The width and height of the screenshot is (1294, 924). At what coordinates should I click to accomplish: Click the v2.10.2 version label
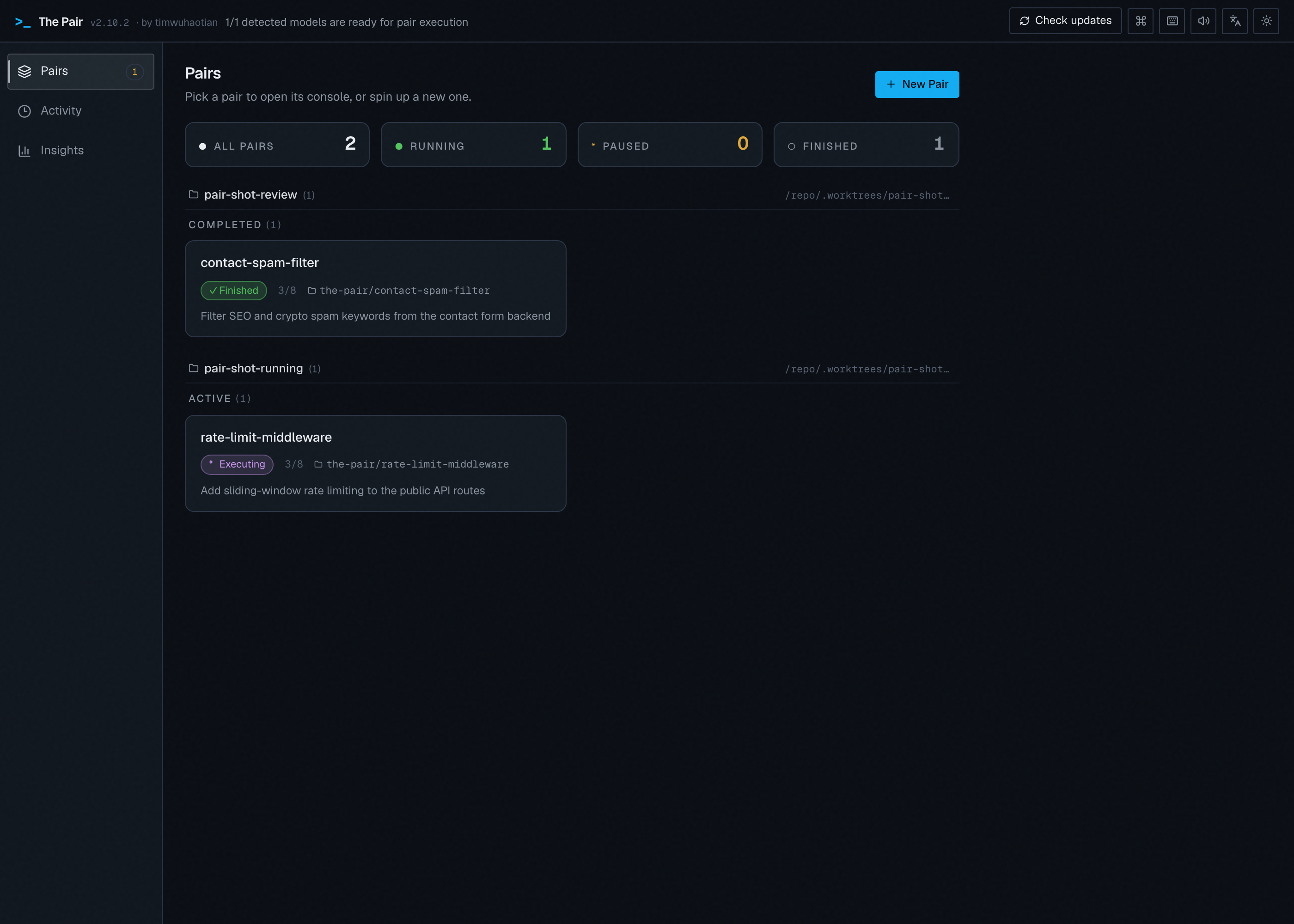click(x=109, y=23)
